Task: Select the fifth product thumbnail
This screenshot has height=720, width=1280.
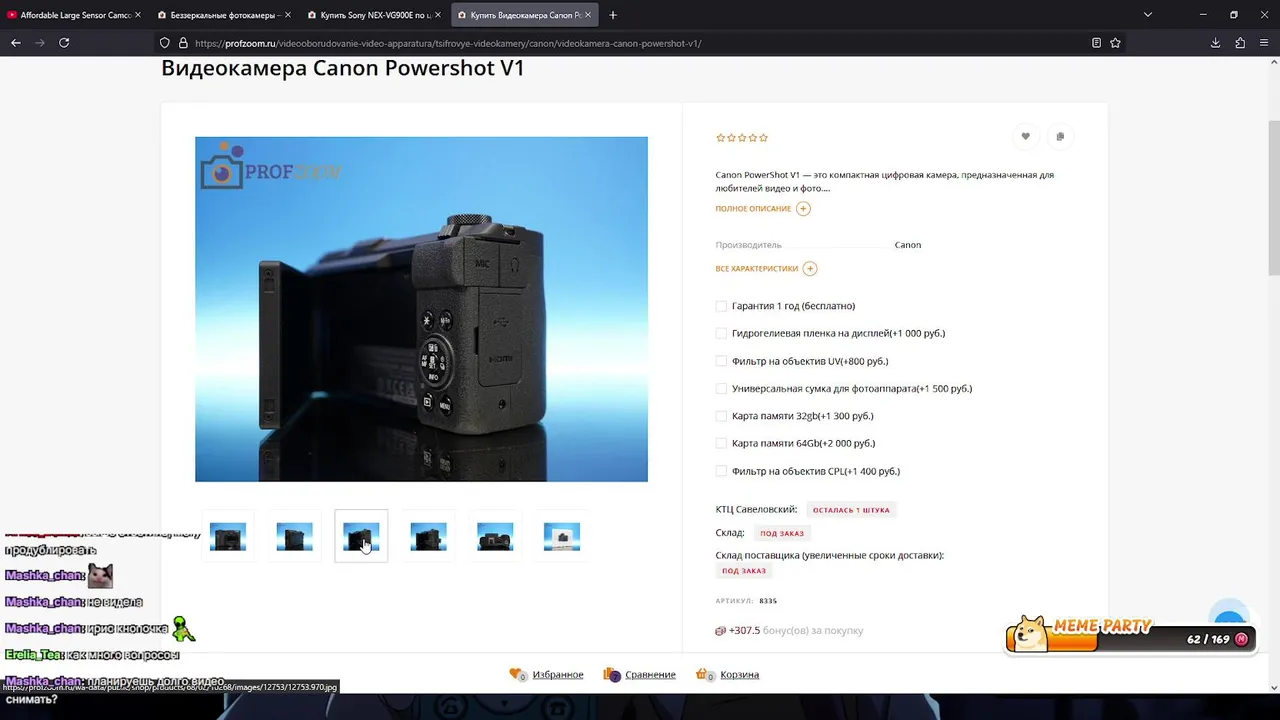Action: 495,537
